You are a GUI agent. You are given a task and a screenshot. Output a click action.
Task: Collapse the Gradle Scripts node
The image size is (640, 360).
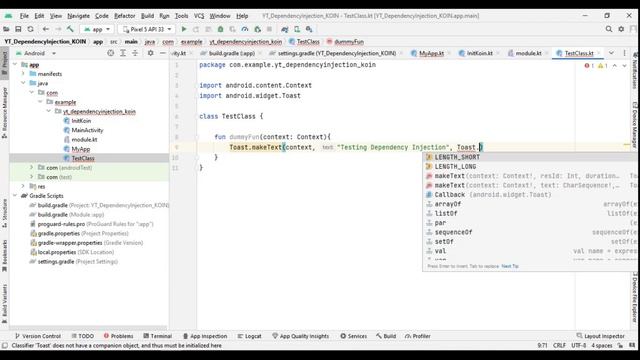pyautogui.click(x=15, y=196)
